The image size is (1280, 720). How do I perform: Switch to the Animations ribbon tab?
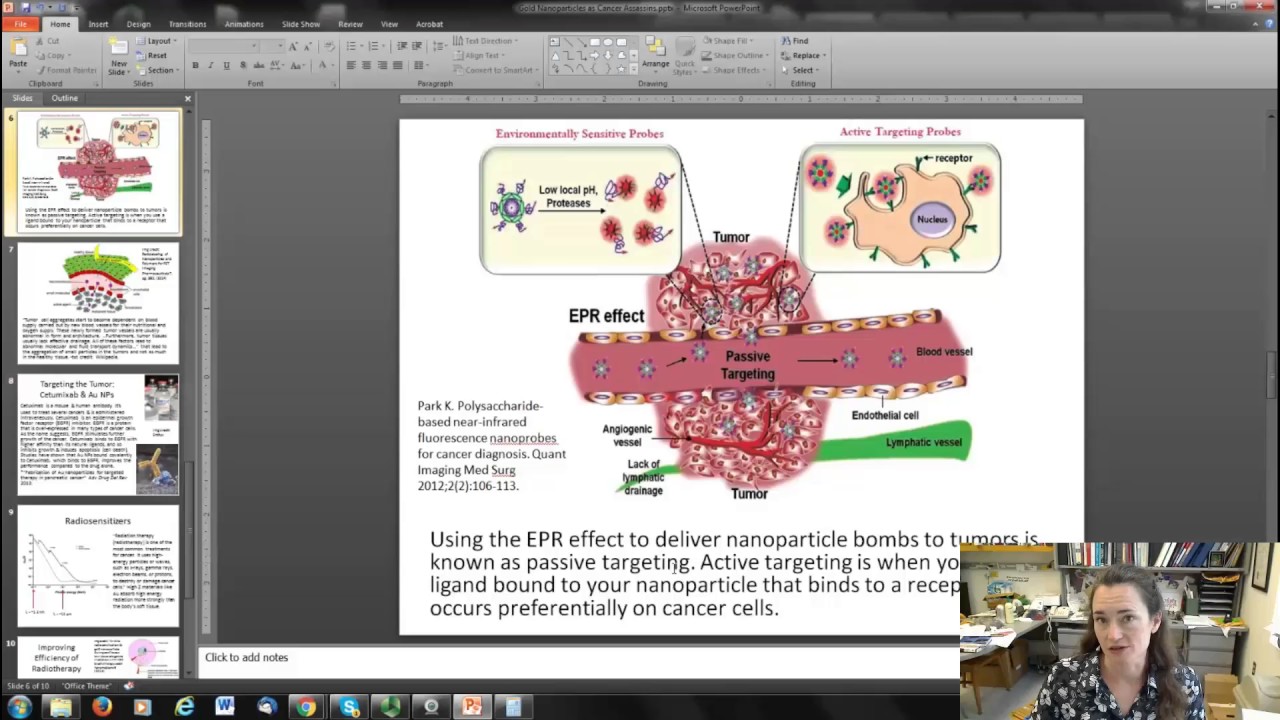[244, 24]
